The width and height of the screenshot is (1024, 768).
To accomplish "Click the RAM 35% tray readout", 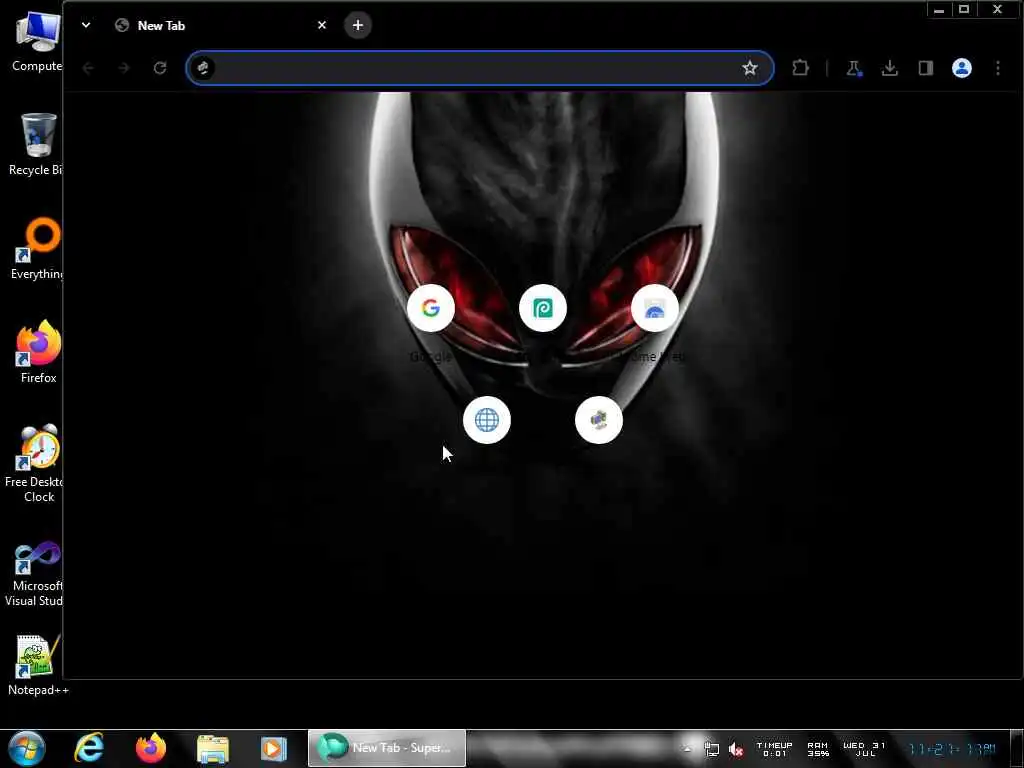I will click(x=818, y=749).
